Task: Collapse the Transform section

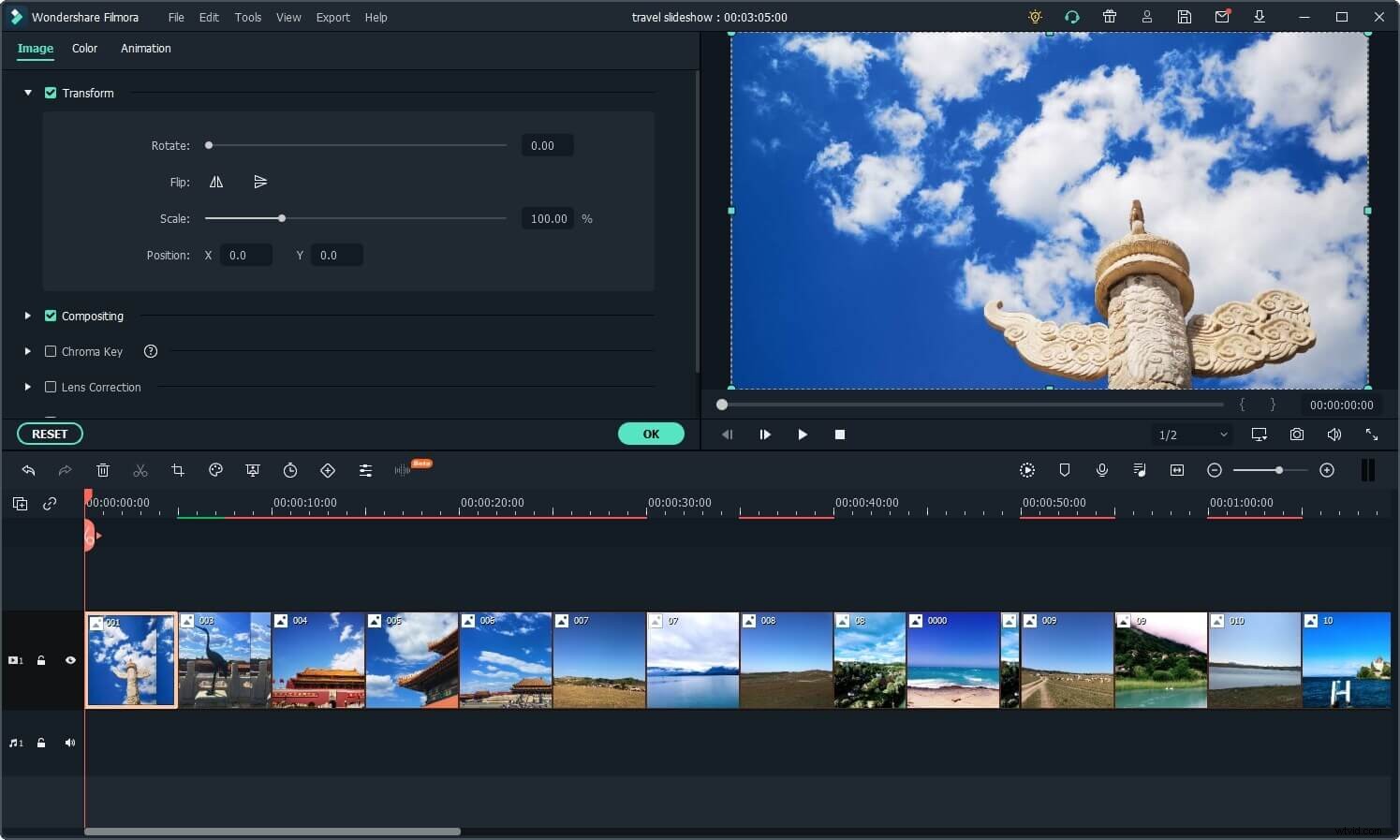Action: tap(27, 93)
